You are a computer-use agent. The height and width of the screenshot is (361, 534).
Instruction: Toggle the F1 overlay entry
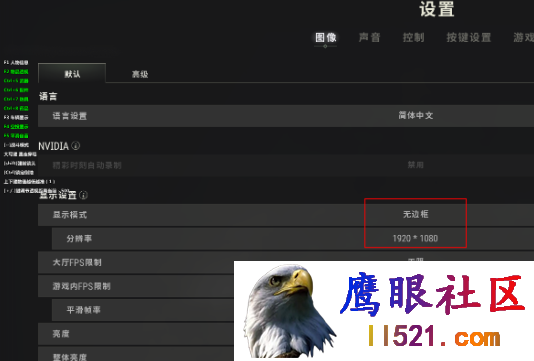pyautogui.click(x=16, y=62)
